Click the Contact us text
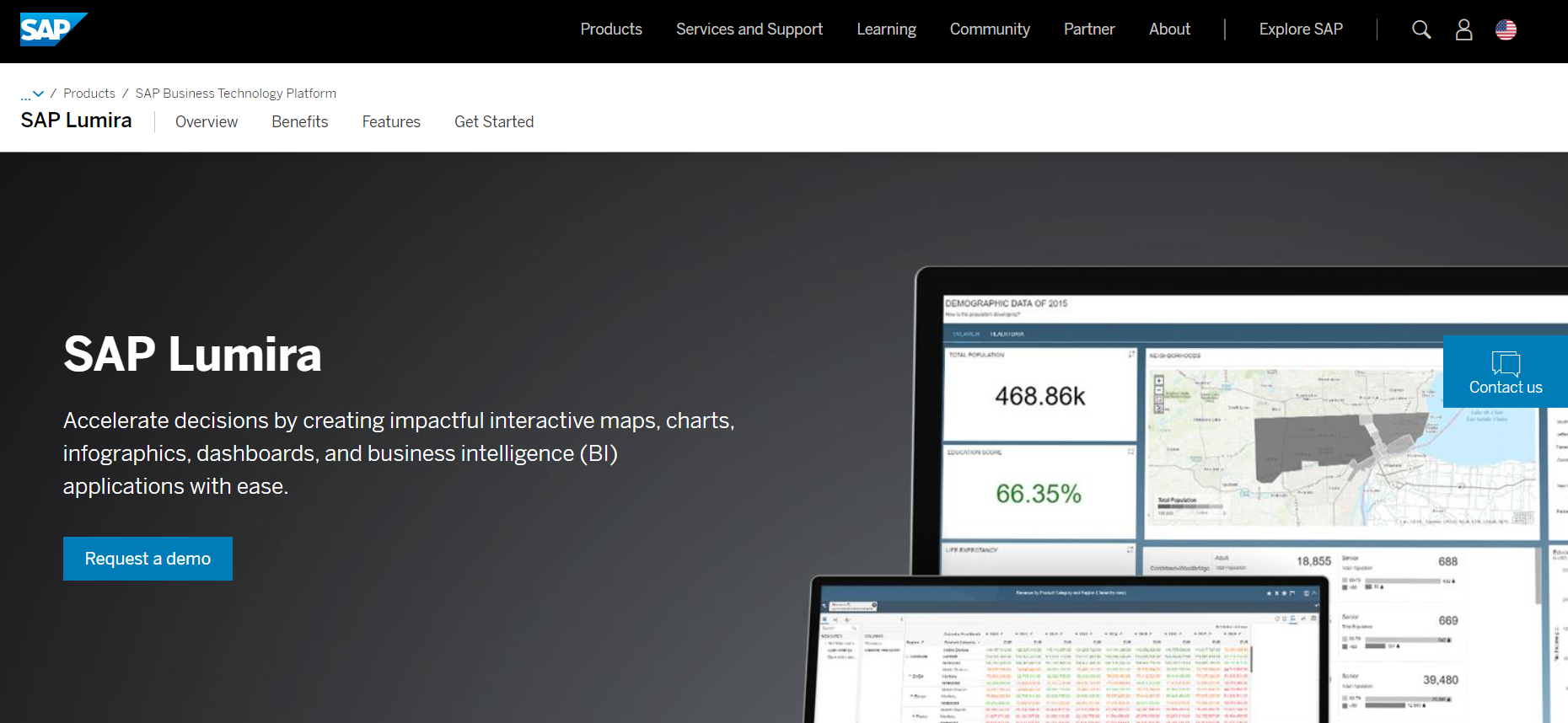 tap(1506, 388)
